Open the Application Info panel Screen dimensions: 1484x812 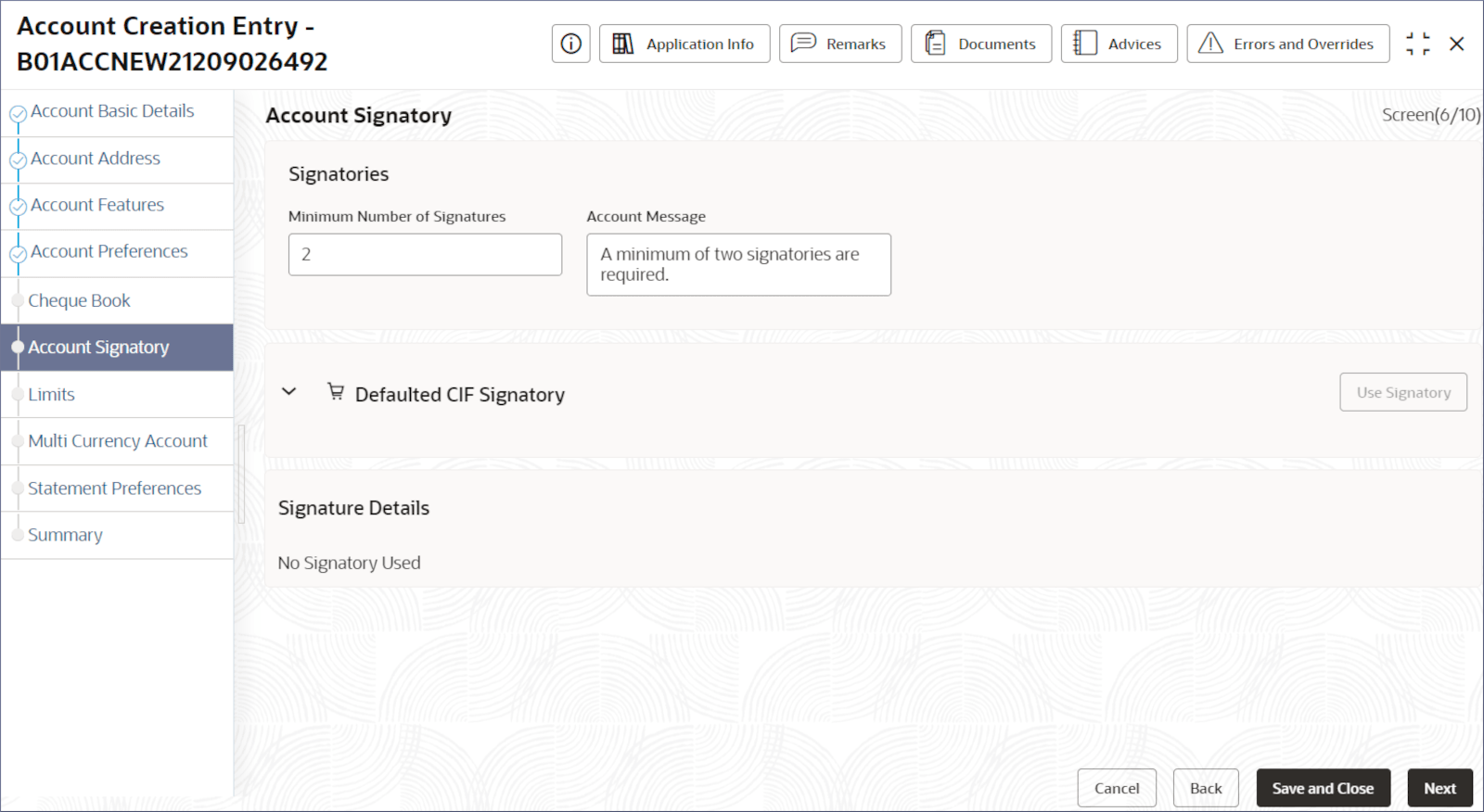684,44
